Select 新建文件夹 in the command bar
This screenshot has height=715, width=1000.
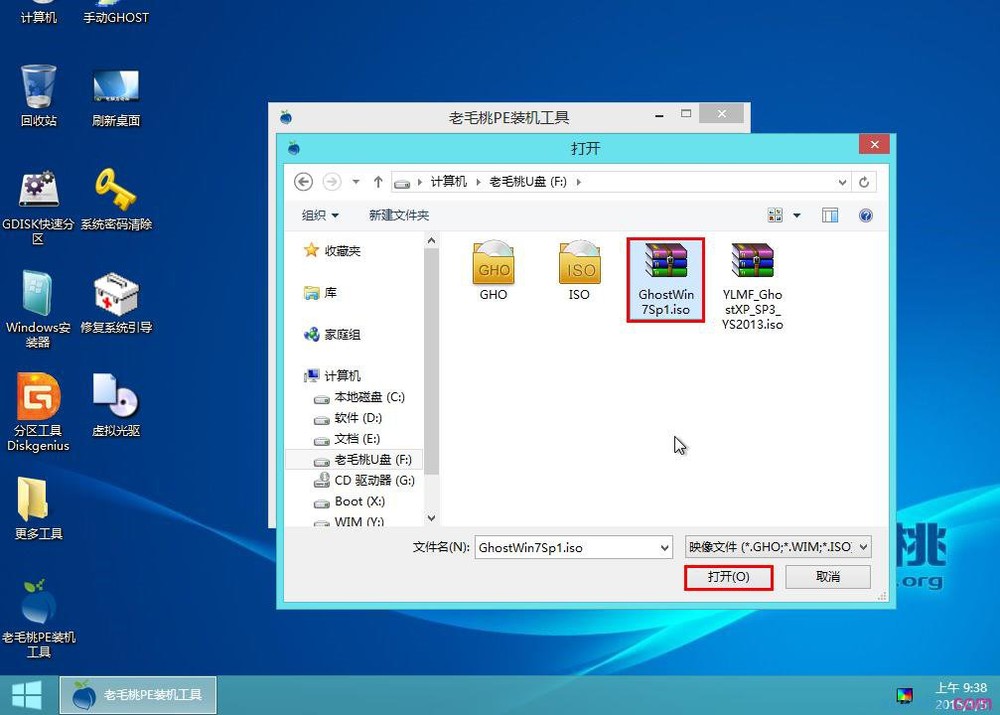398,215
